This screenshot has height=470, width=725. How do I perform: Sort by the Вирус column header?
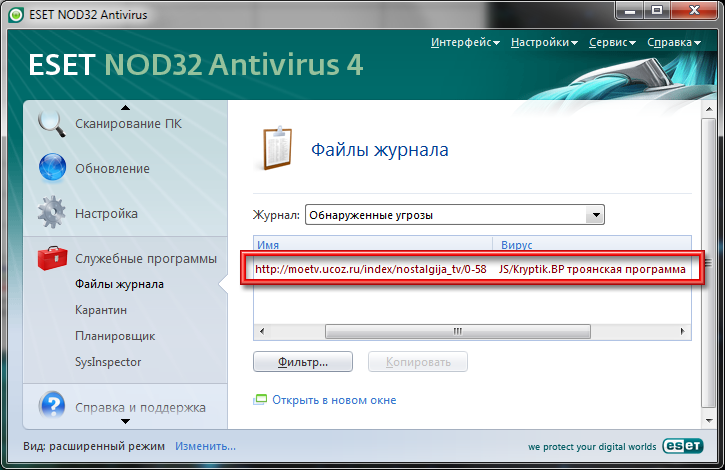592,244
